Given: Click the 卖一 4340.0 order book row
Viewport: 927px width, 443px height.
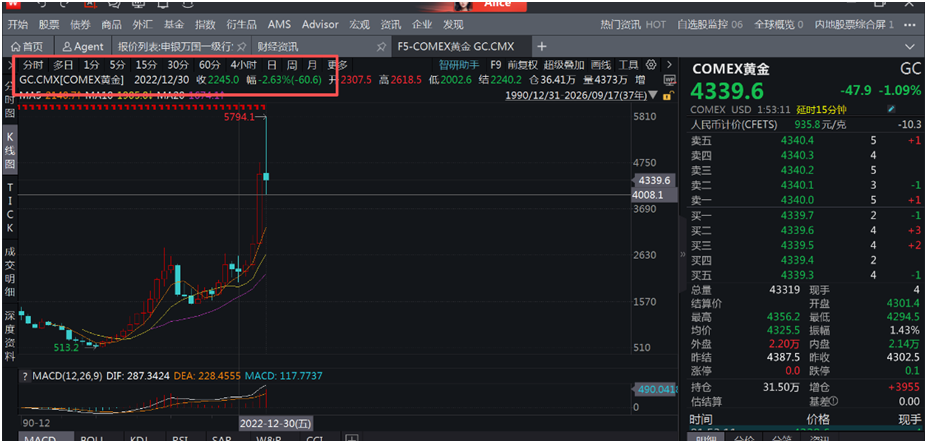Looking at the screenshot, I should click(806, 201).
